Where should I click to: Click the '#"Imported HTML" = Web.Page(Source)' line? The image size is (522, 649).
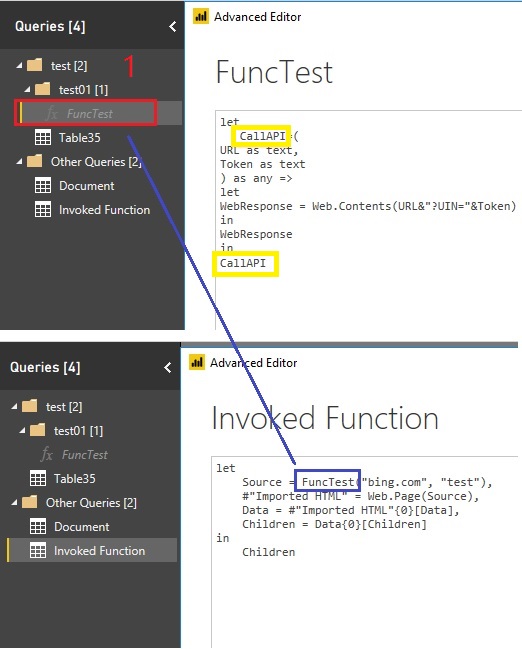pyautogui.click(x=360, y=496)
